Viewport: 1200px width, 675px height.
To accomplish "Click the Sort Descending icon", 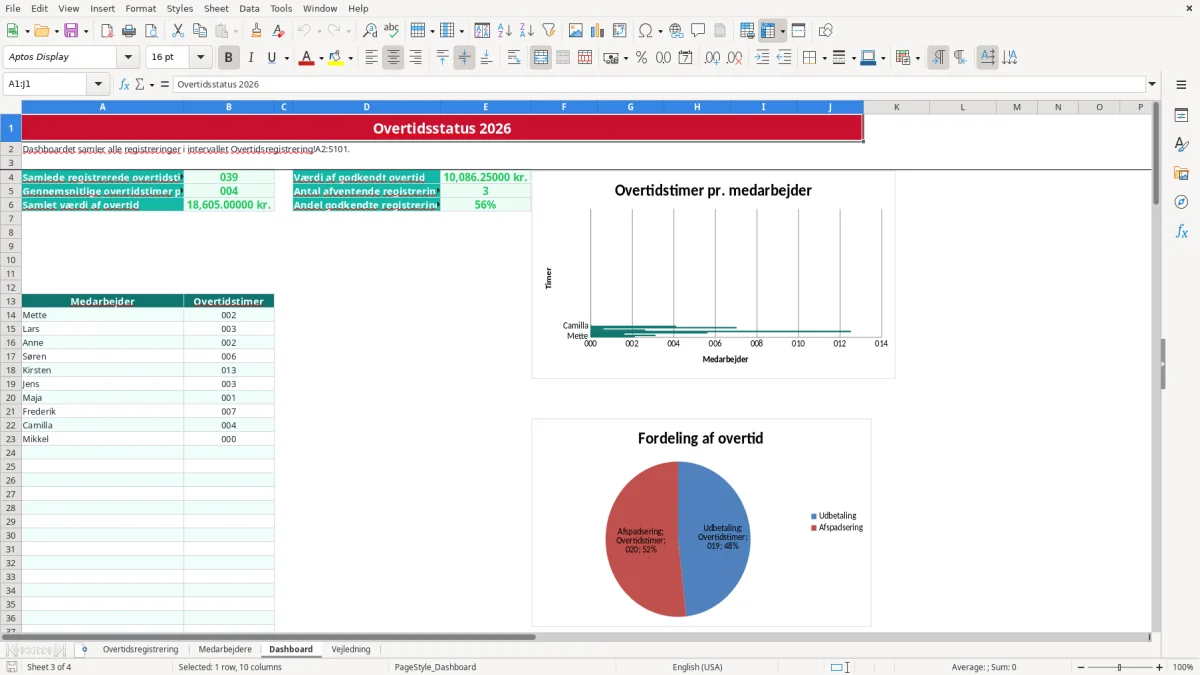I will coord(527,31).
